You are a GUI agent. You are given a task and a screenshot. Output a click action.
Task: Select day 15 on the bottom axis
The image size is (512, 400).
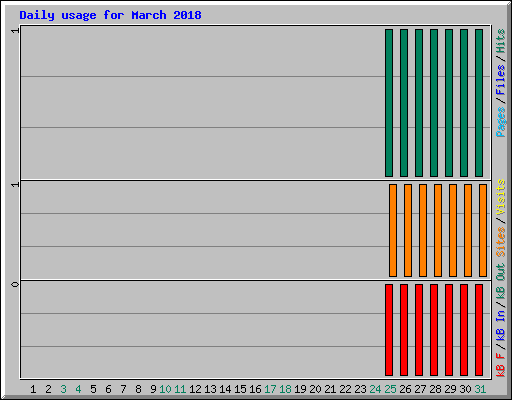(240, 389)
